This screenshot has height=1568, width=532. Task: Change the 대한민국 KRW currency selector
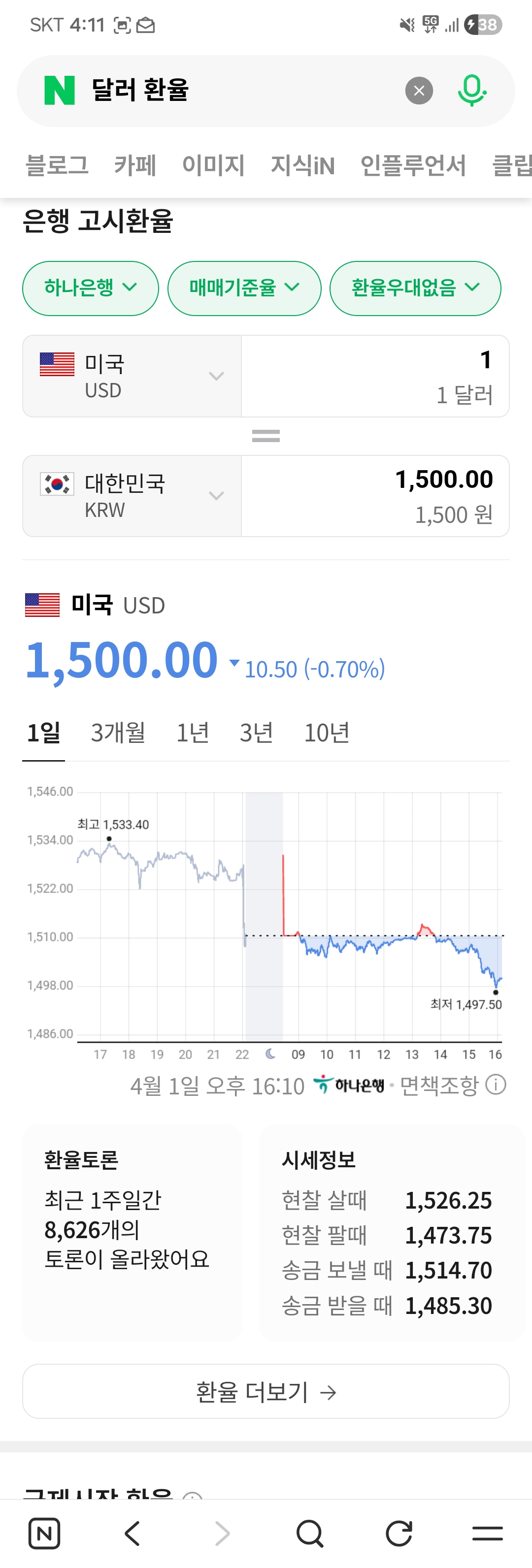132,496
